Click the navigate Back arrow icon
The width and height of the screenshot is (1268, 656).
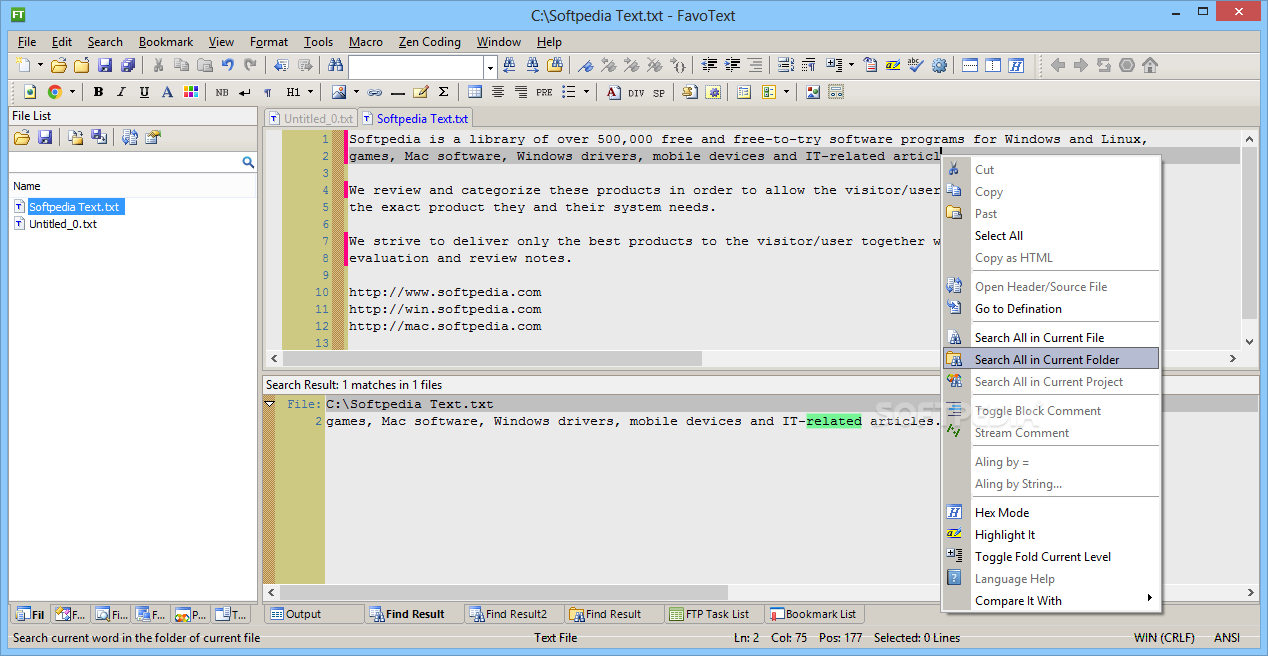1058,65
